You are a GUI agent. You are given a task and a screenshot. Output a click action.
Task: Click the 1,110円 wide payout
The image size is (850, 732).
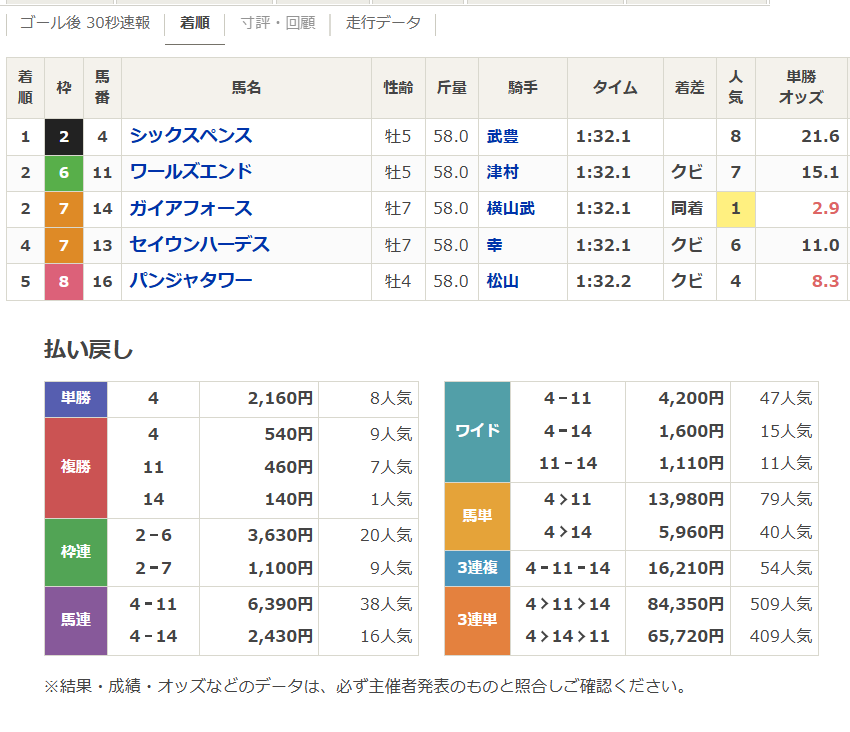[x=691, y=464]
